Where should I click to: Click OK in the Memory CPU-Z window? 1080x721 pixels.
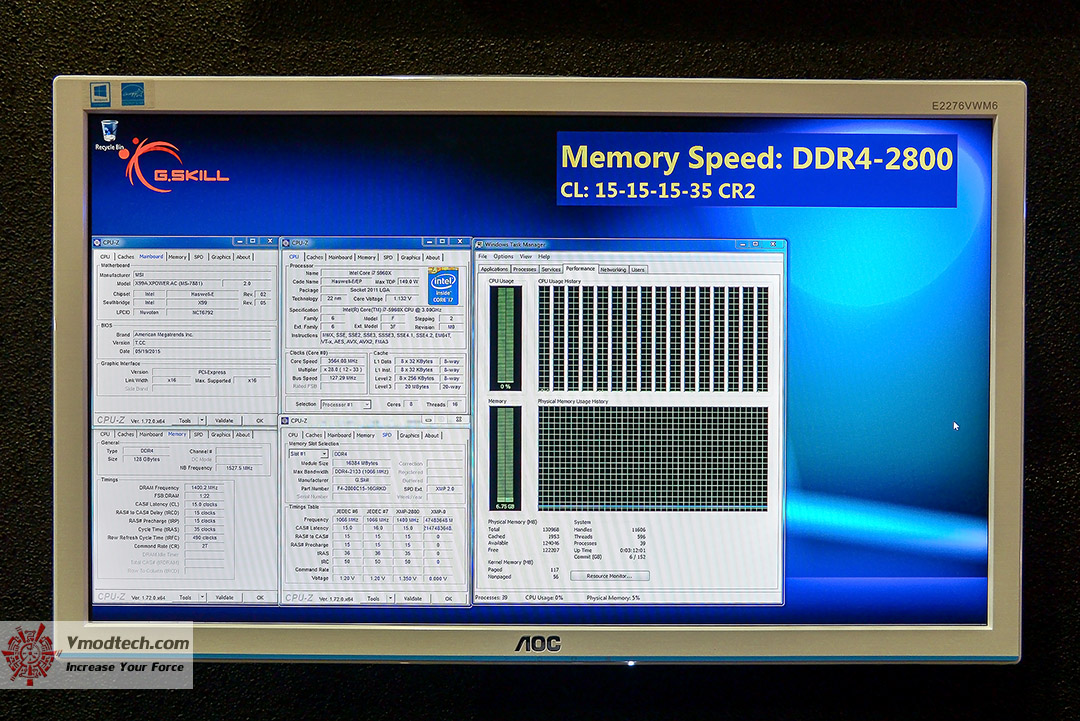pyautogui.click(x=260, y=597)
